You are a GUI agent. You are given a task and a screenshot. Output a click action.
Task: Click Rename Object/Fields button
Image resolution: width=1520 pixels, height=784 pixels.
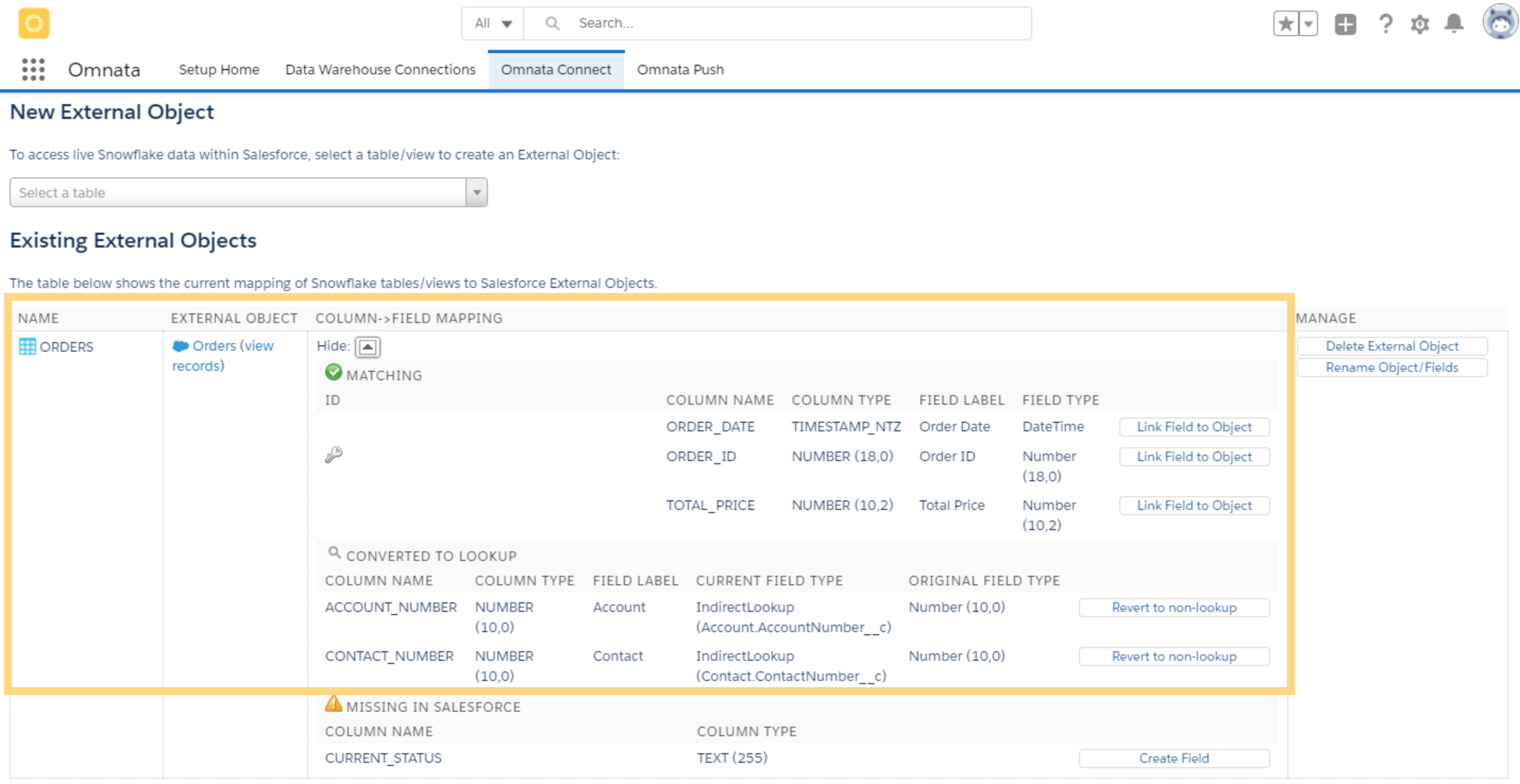point(1391,368)
